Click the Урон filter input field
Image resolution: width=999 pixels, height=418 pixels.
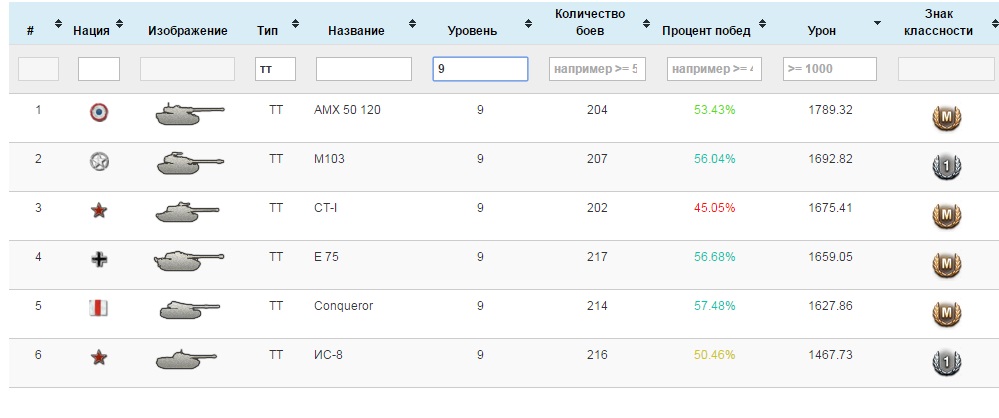coord(830,69)
